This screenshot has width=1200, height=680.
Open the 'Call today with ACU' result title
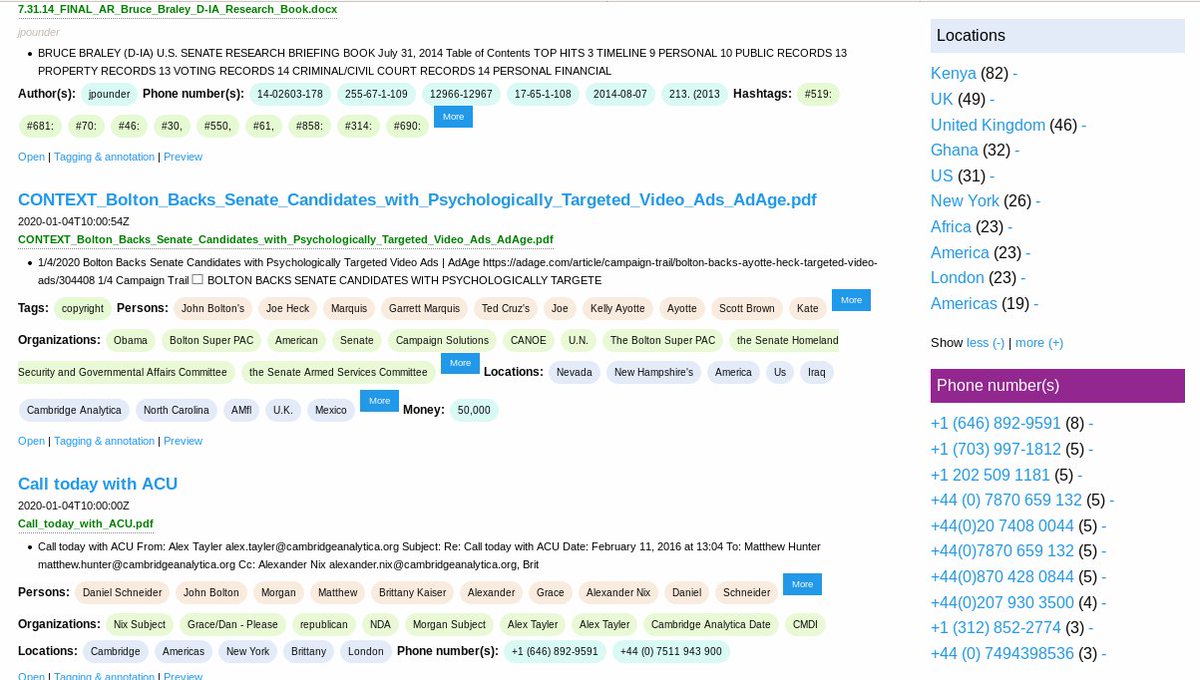click(x=98, y=484)
